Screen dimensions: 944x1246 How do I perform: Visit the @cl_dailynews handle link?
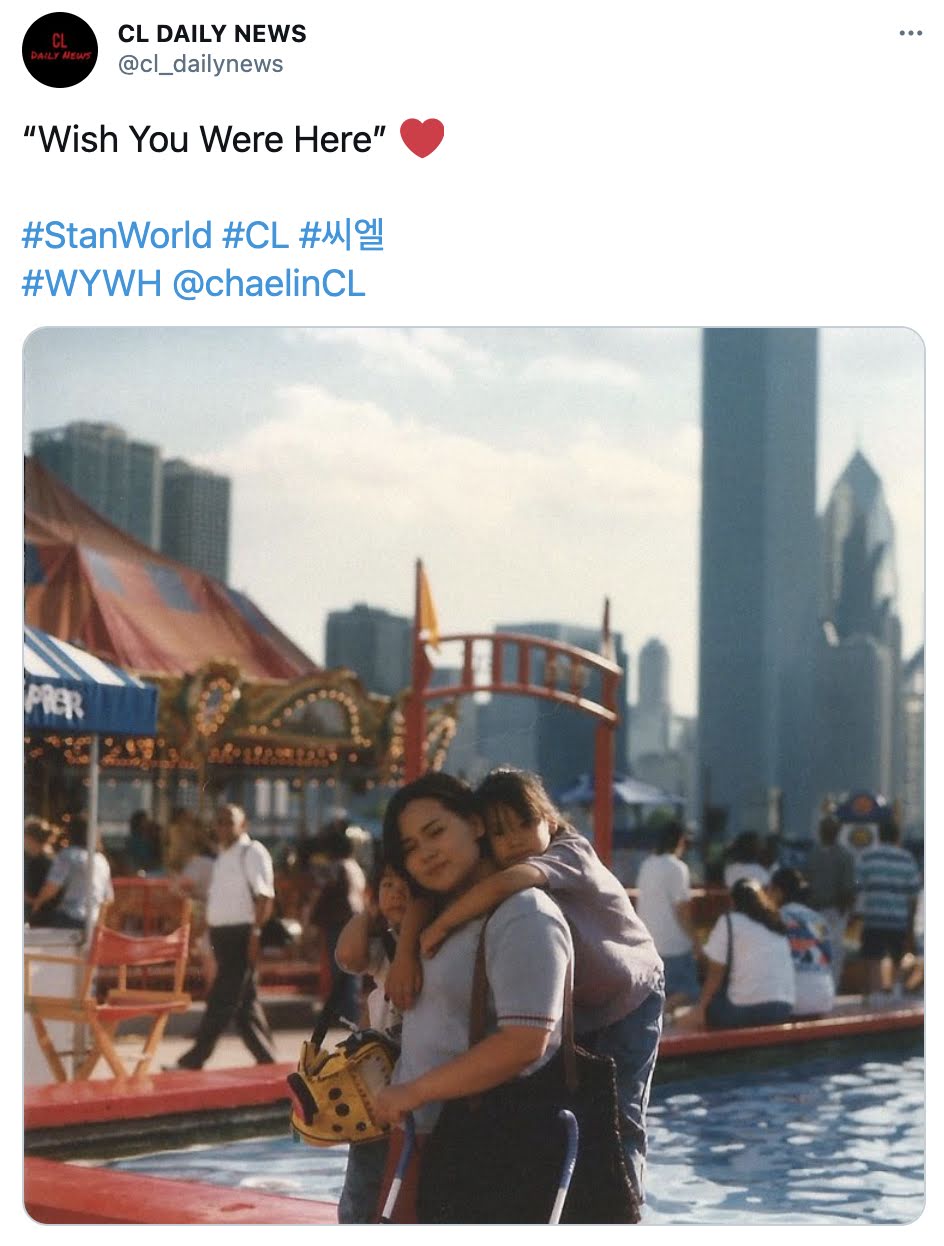[201, 64]
